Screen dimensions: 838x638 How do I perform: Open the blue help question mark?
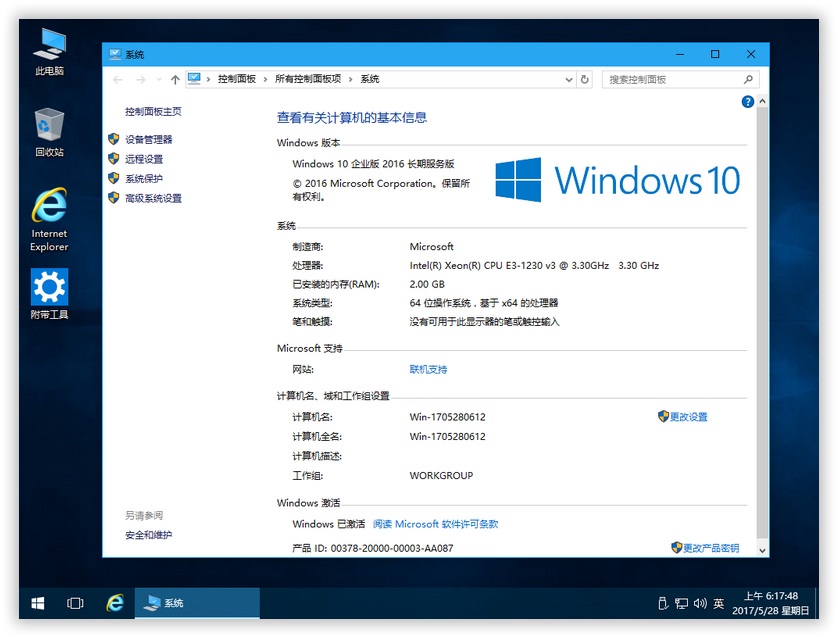(748, 102)
